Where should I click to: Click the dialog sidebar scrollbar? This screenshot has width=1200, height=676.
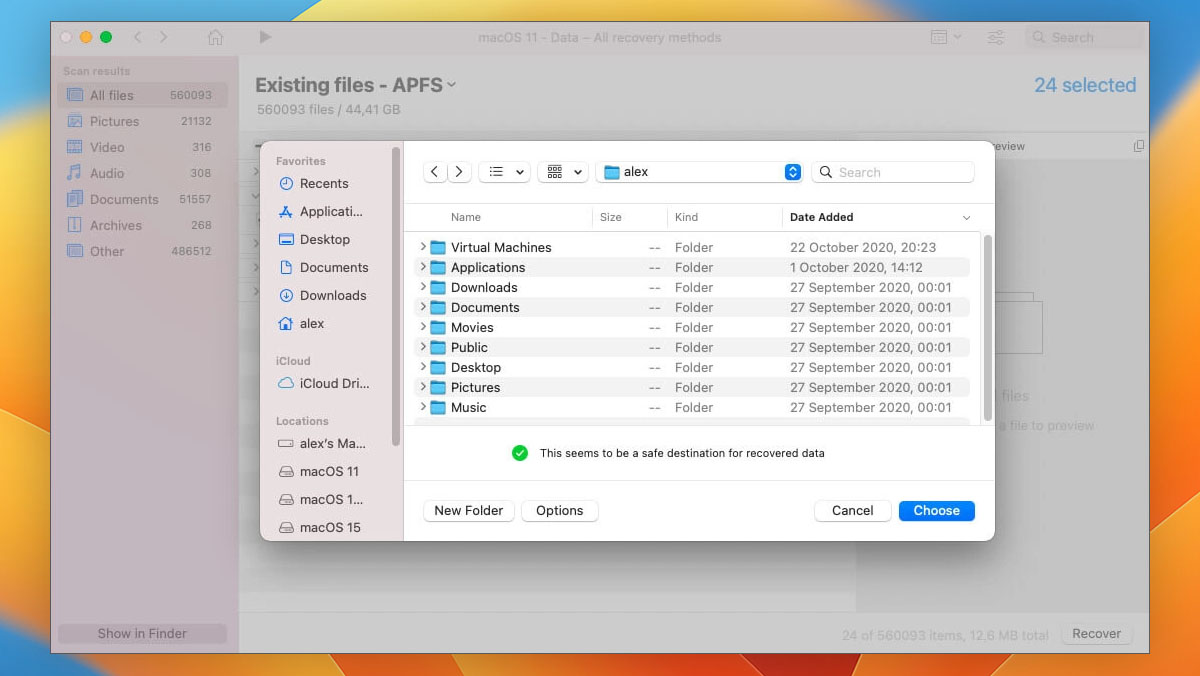pyautogui.click(x=396, y=295)
